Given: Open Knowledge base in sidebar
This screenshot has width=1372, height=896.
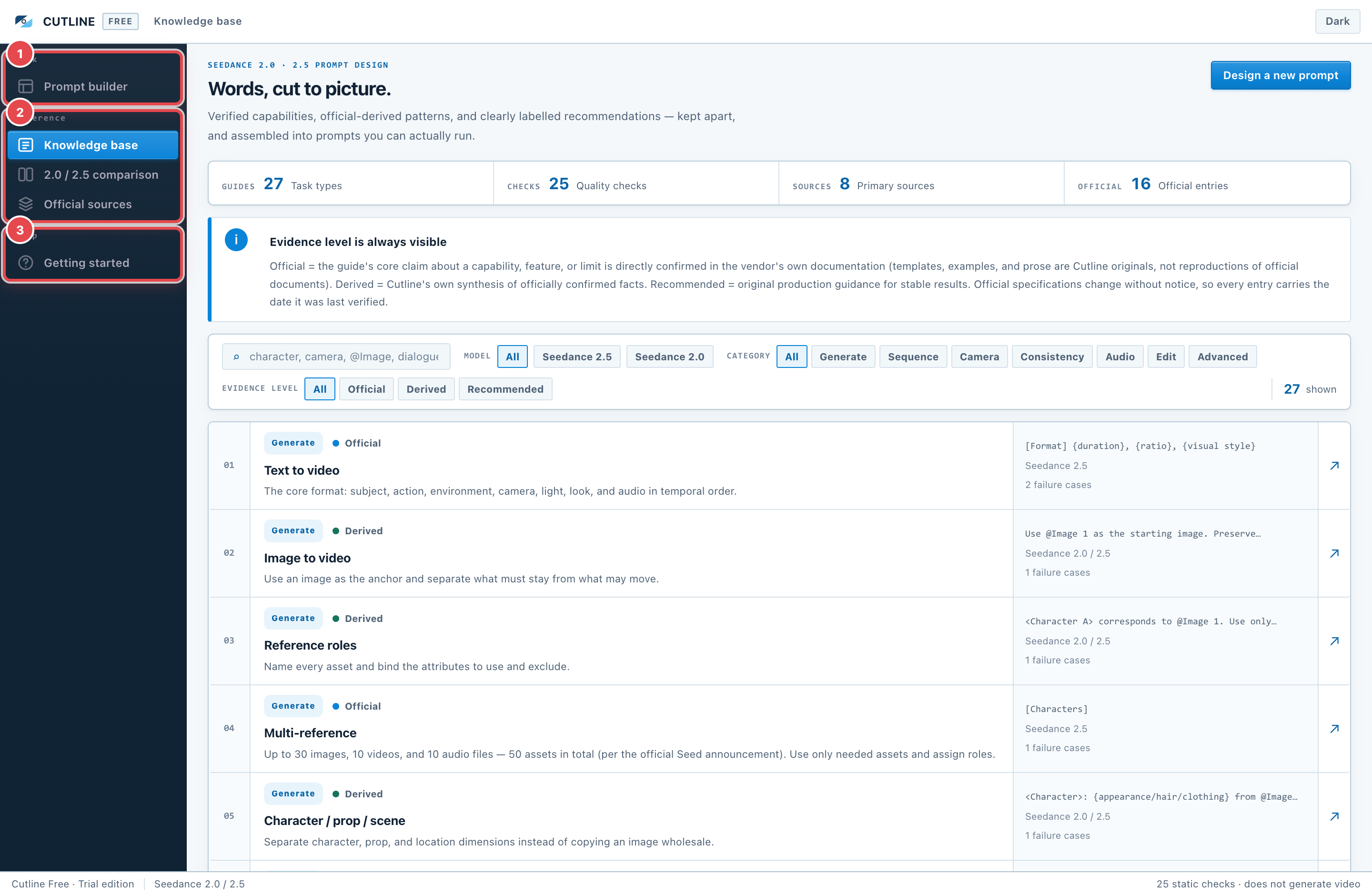Looking at the screenshot, I should pyautogui.click(x=93, y=145).
